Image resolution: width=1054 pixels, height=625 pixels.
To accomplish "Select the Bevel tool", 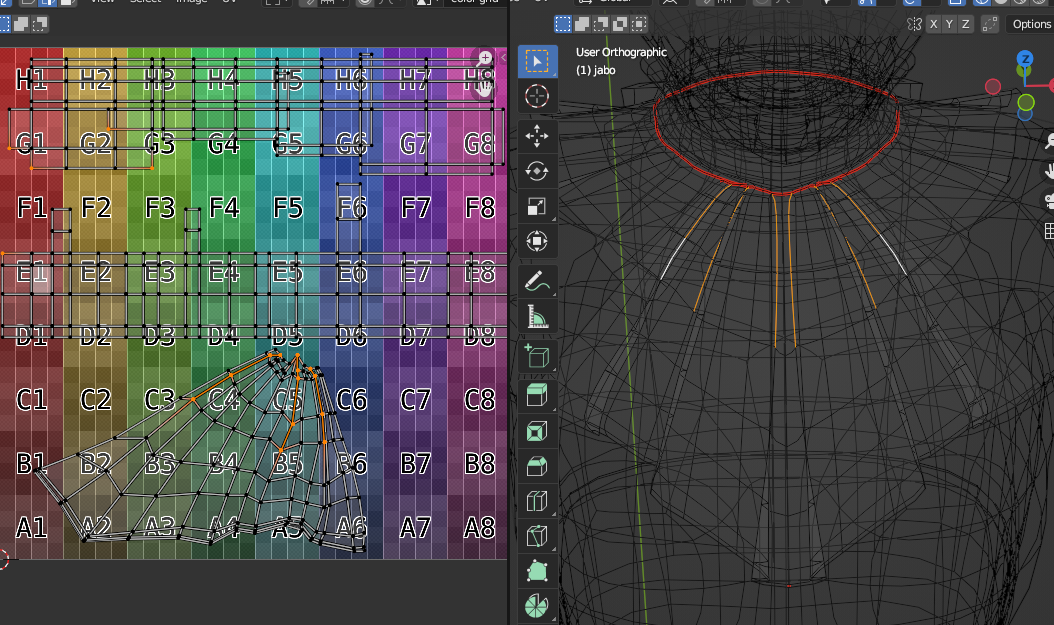I will click(x=537, y=466).
